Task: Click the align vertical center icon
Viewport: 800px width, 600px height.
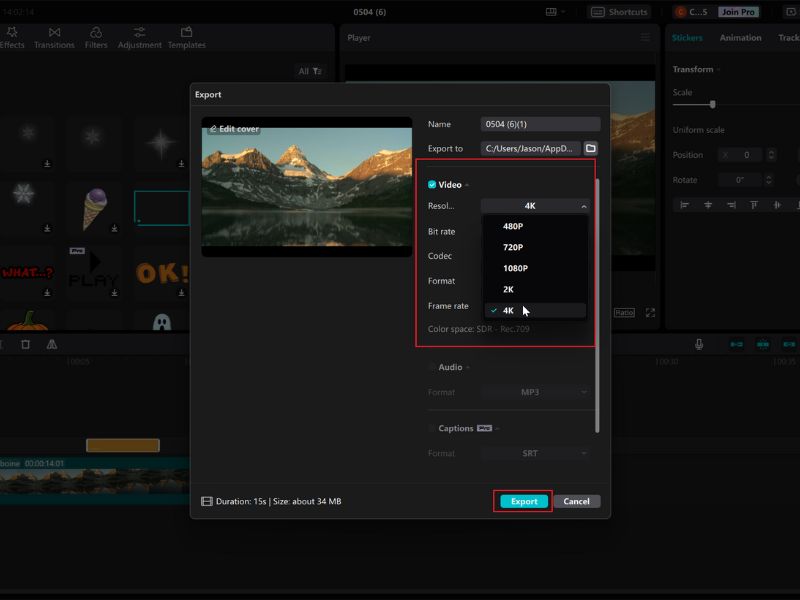Action: tap(777, 205)
